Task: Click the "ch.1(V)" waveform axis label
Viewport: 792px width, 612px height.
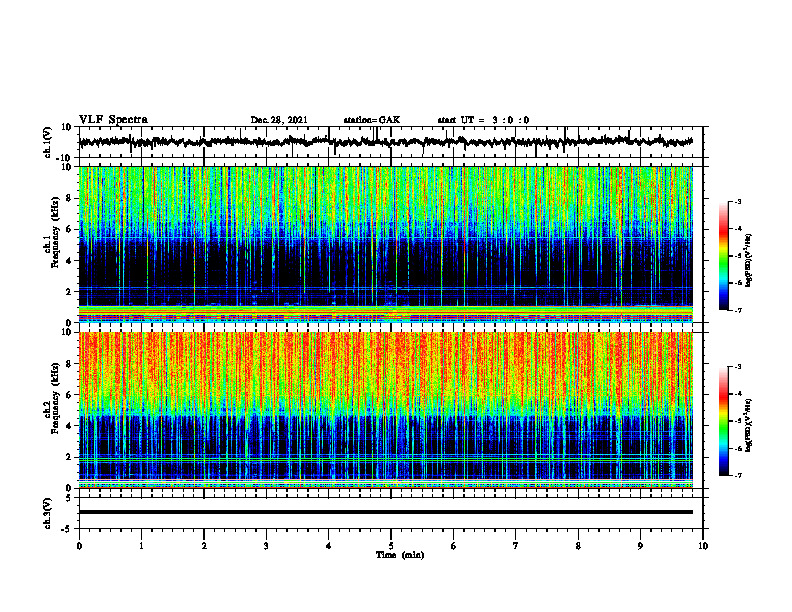Action: [x=48, y=142]
